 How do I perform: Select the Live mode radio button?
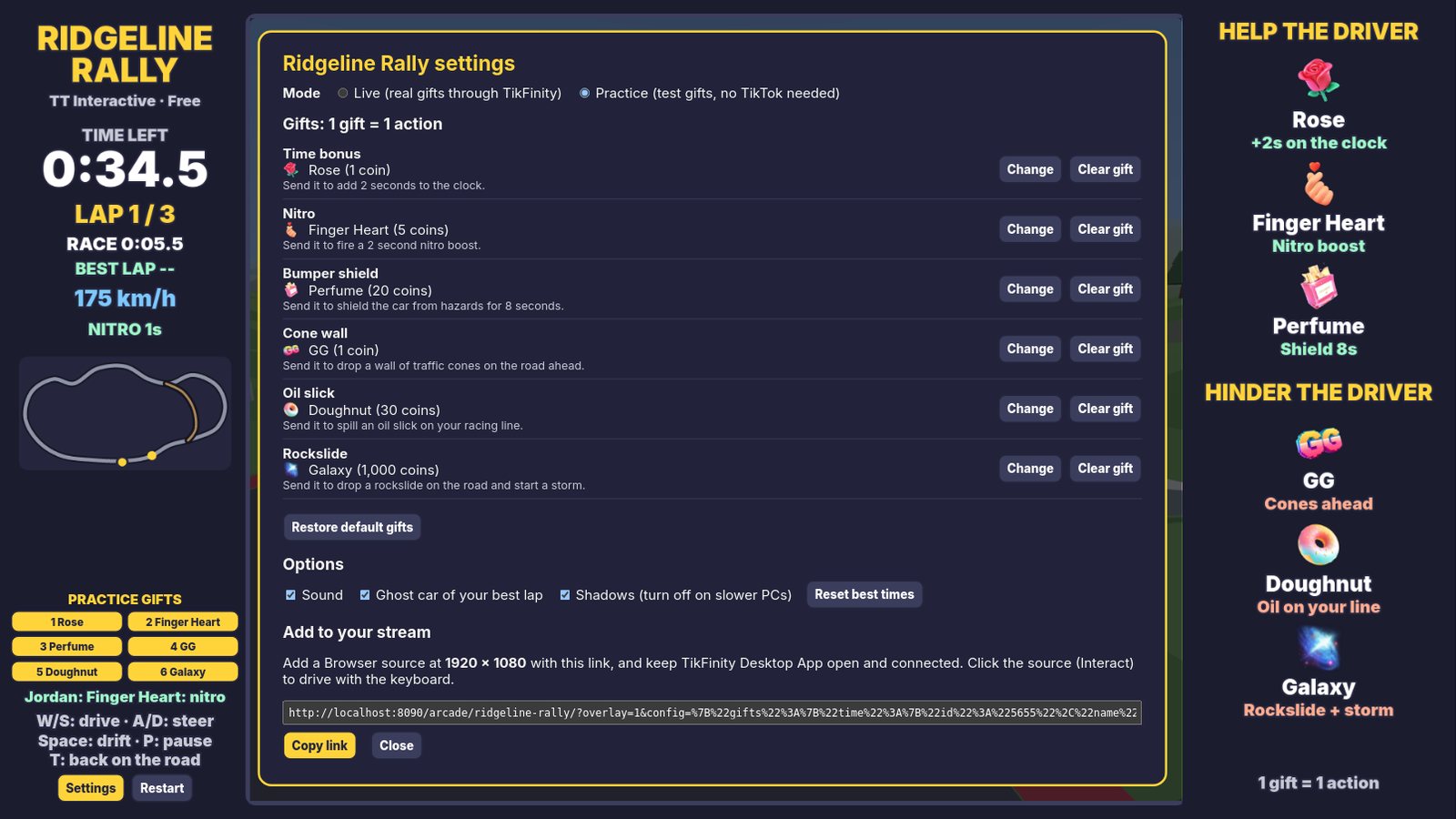[343, 93]
